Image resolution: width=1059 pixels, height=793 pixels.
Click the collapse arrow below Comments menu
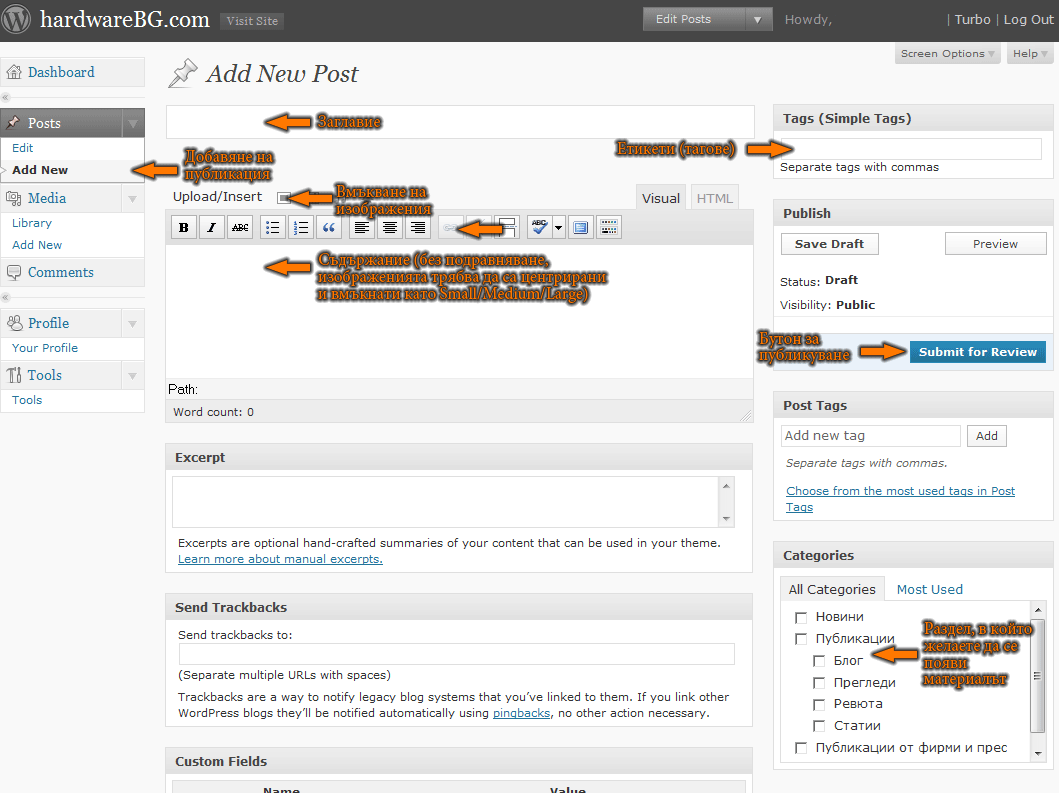click(5, 297)
